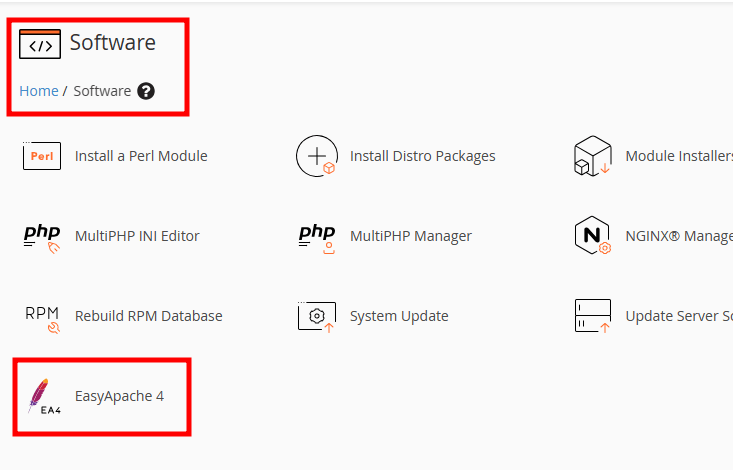733x470 pixels.
Task: Click the Software section code-window icon
Action: point(40,44)
